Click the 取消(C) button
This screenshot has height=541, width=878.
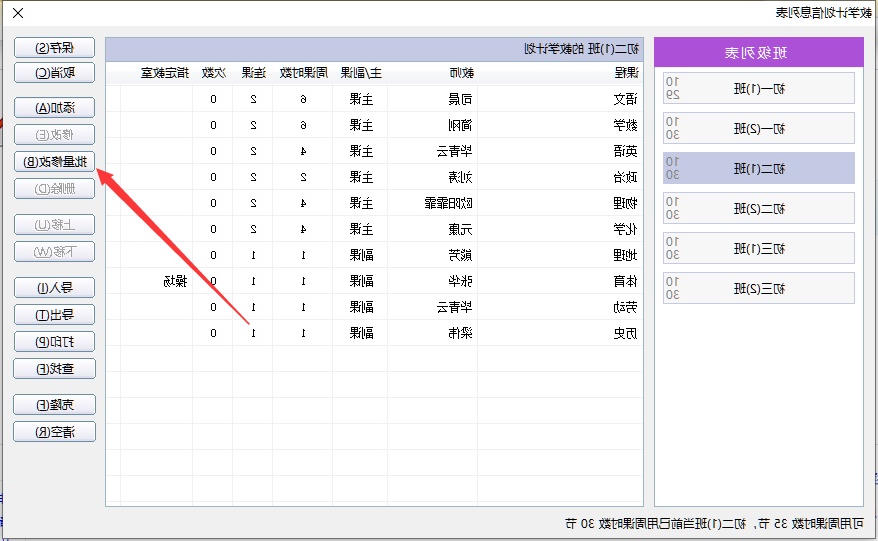[x=54, y=73]
